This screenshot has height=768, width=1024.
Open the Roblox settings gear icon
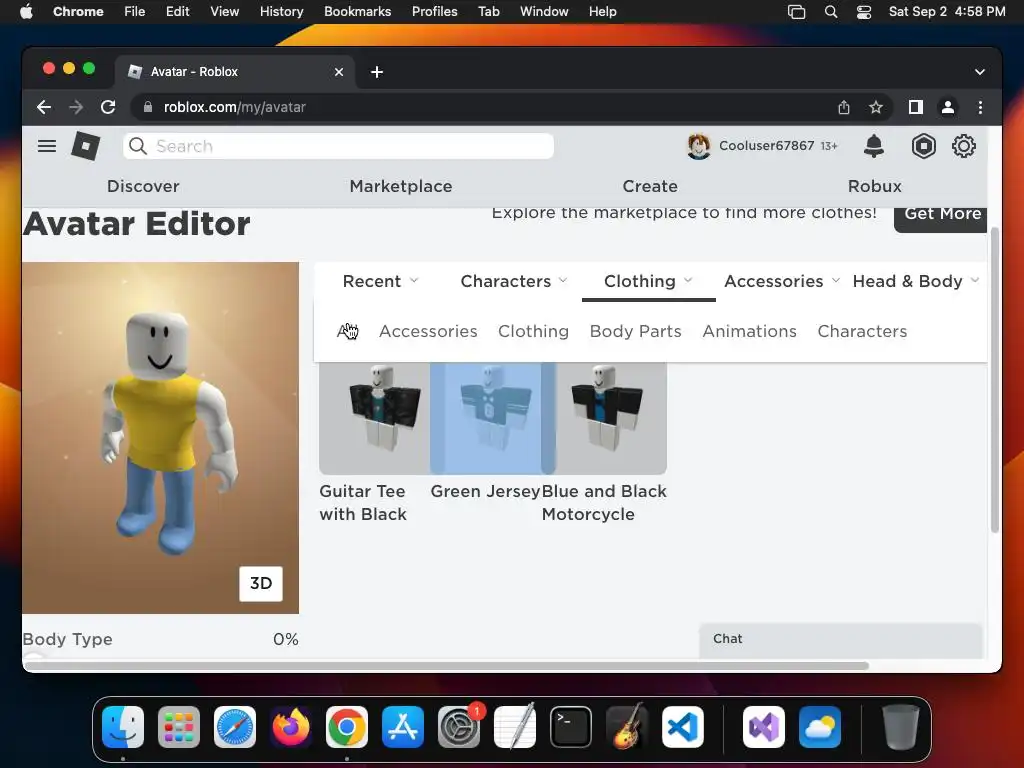(x=963, y=146)
